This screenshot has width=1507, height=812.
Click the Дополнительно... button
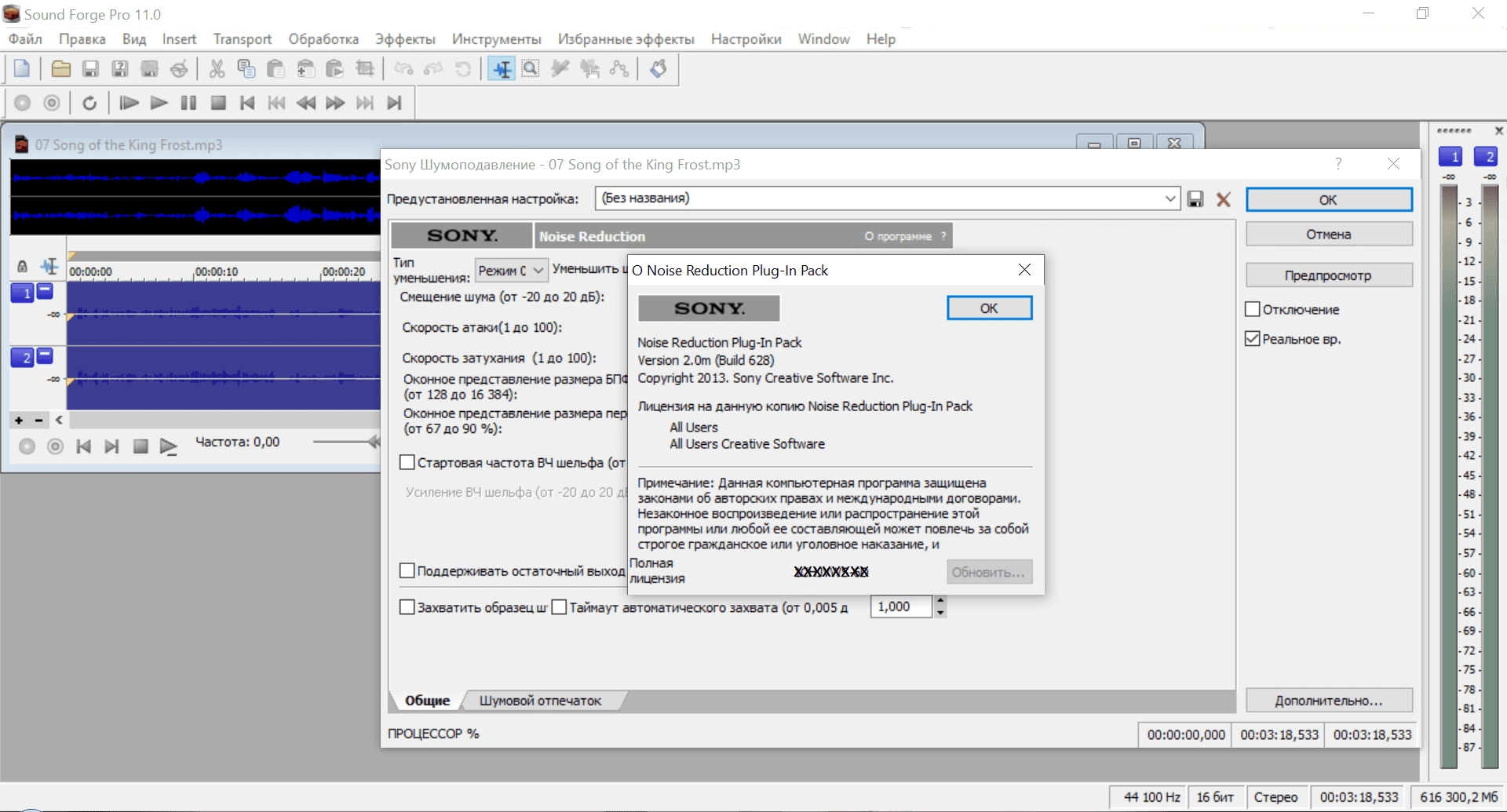coord(1328,701)
